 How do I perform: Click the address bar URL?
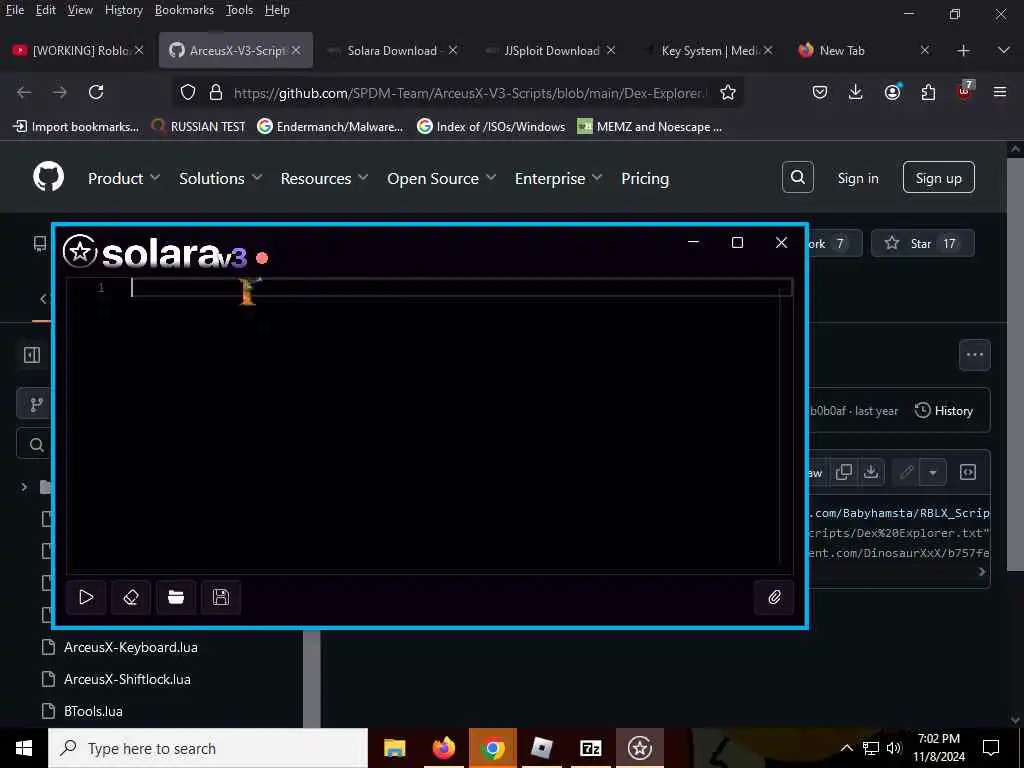tap(468, 93)
